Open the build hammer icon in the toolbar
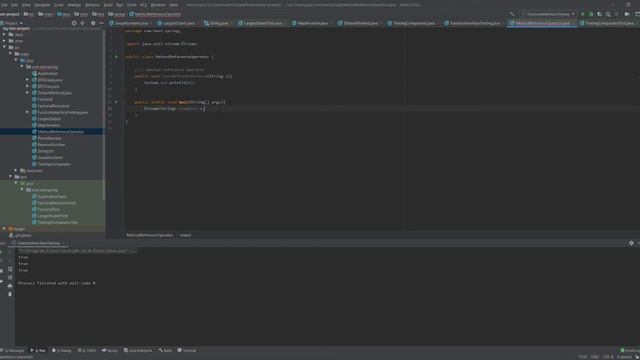The image size is (640, 360). click(512, 14)
